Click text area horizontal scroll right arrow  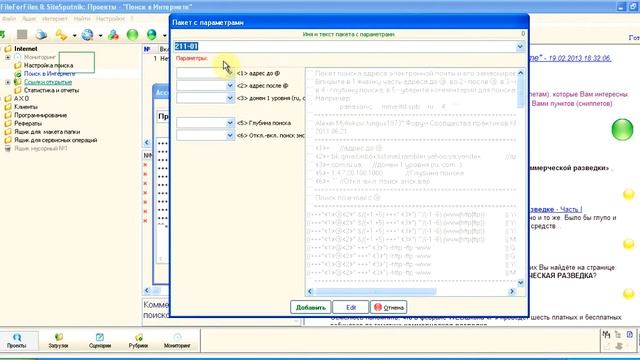tap(512, 291)
